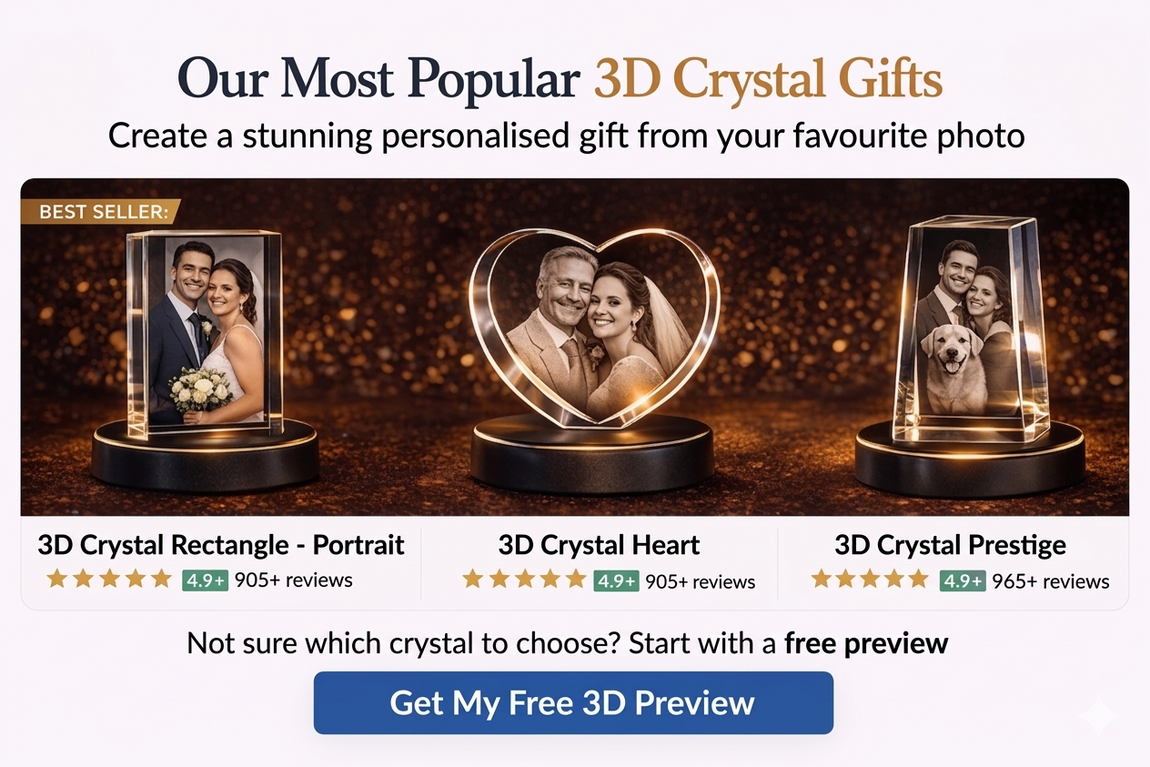Screen dimensions: 1150x767
Task: Open 905+ reviews for Rectangle - Portrait
Action: point(293,580)
